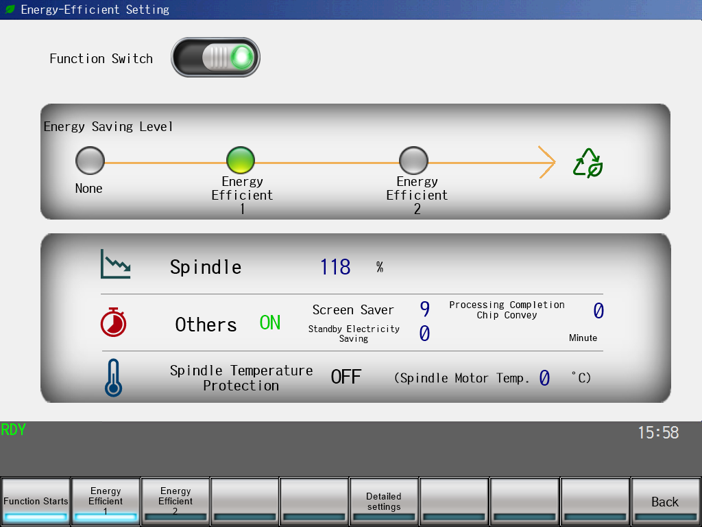The width and height of the screenshot is (702, 527).
Task: Click the red stopwatch Others icon
Action: (x=113, y=322)
